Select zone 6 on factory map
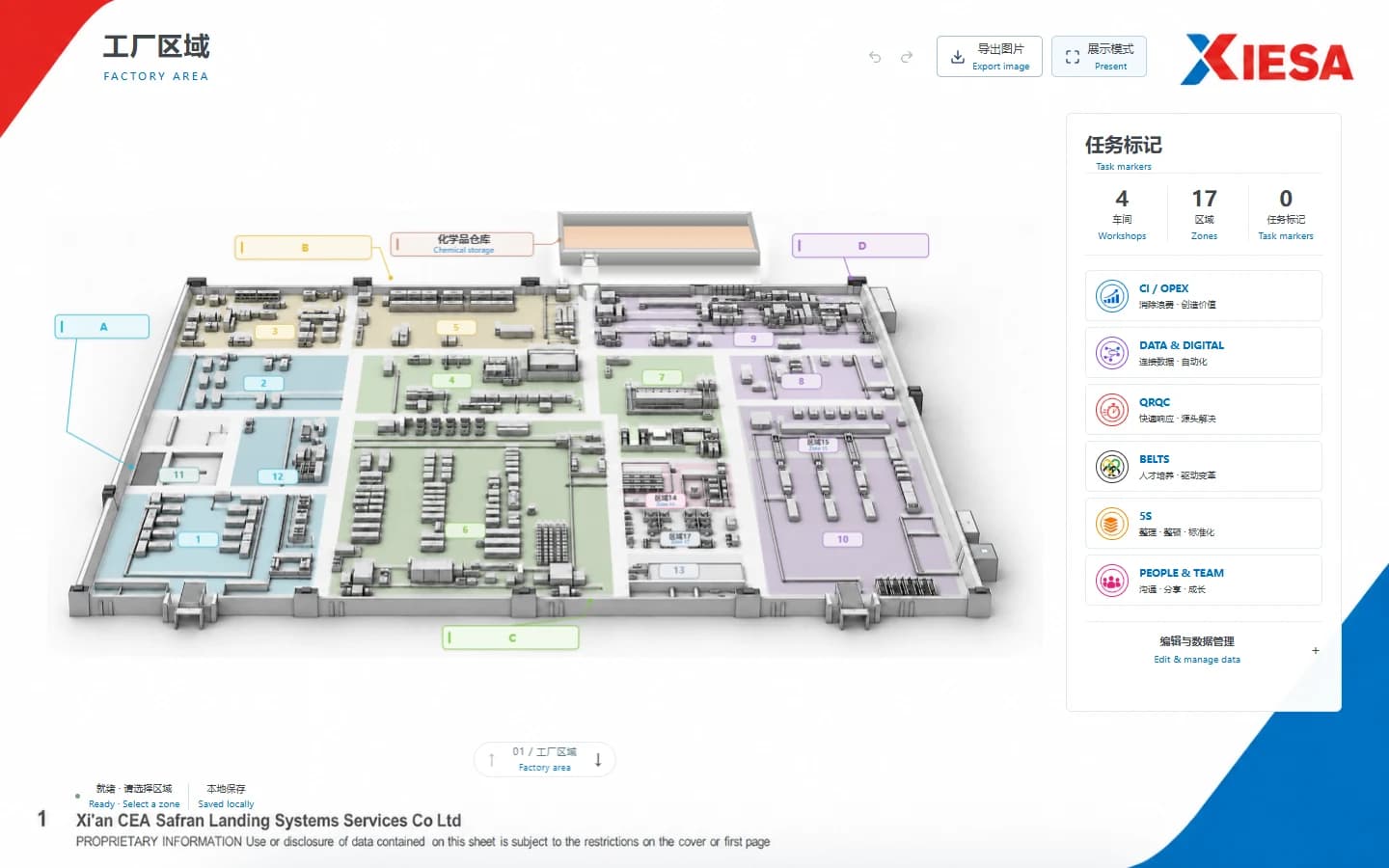 [x=465, y=529]
